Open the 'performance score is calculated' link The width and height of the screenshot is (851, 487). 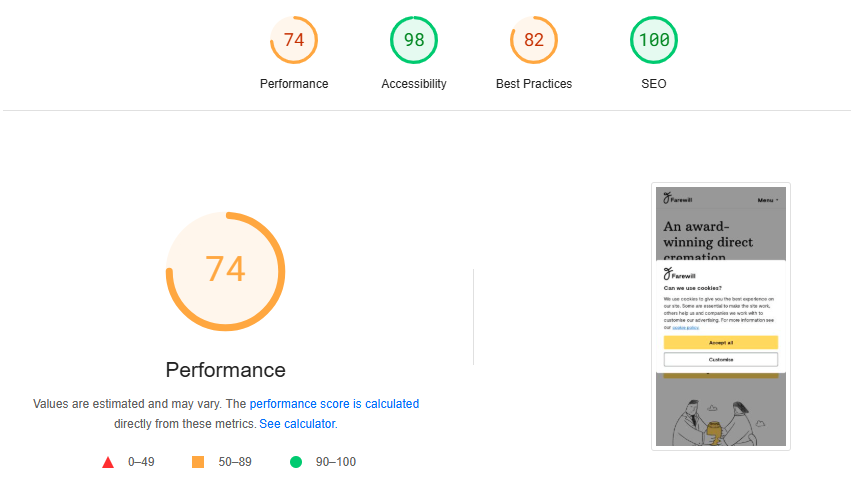coord(334,404)
